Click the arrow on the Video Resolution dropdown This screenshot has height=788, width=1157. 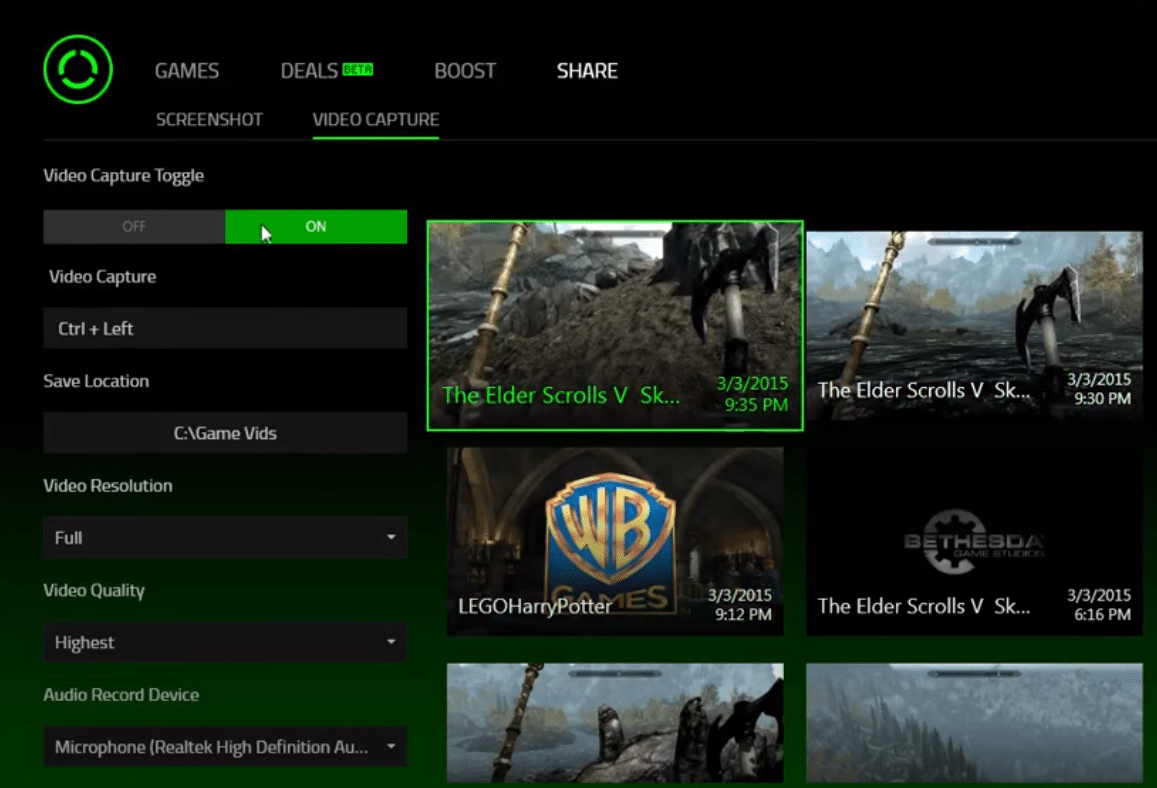(391, 537)
